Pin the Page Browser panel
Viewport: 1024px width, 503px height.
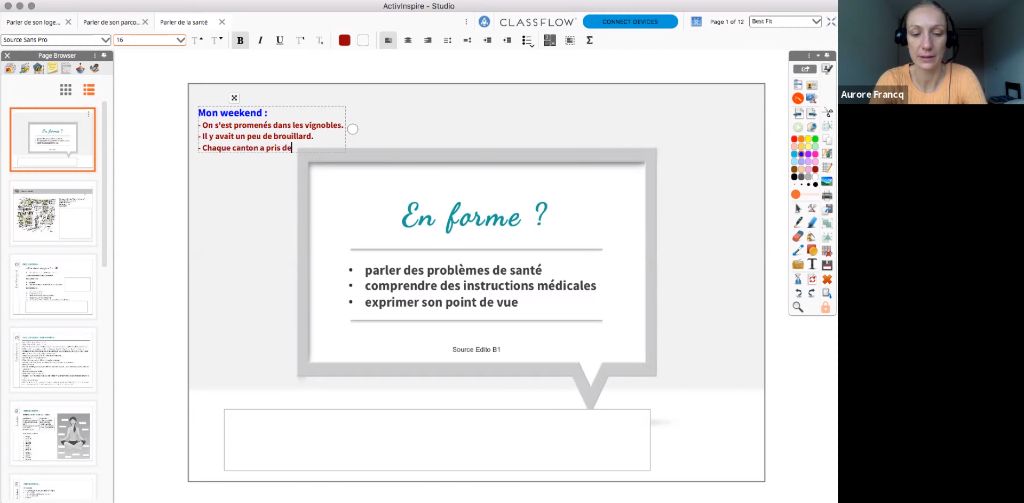click(105, 56)
